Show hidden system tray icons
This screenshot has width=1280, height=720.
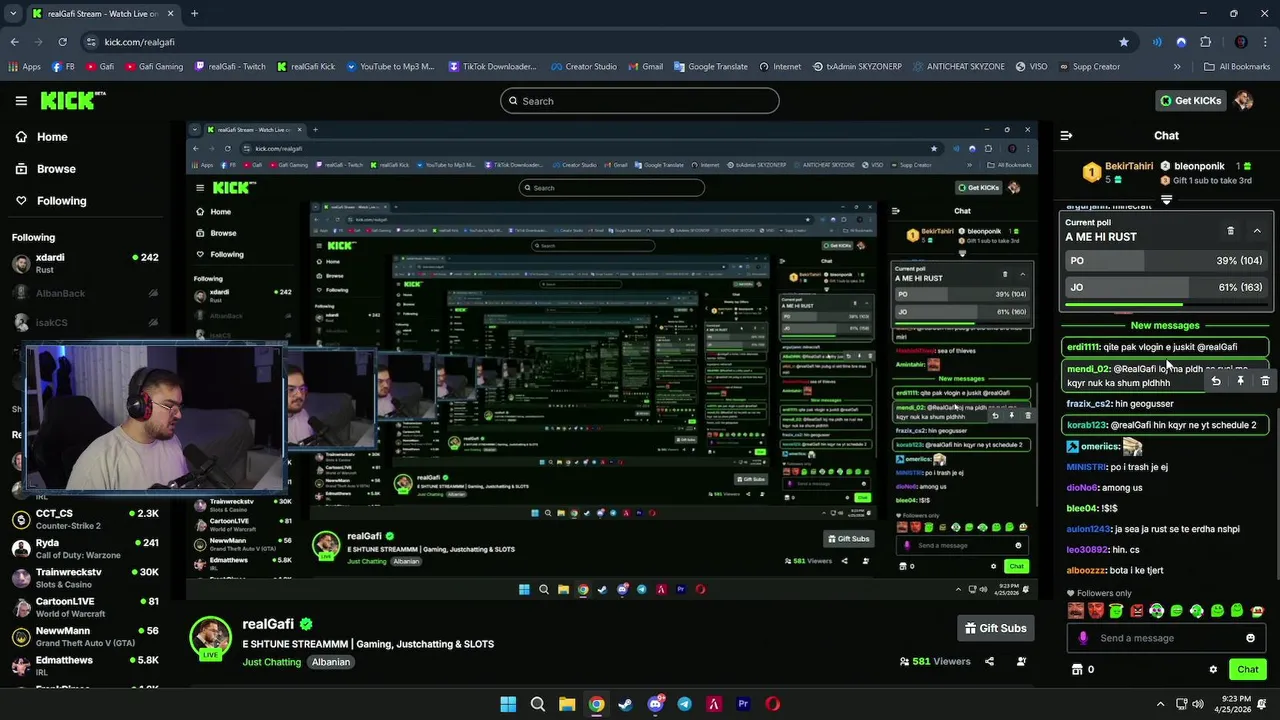[1160, 704]
